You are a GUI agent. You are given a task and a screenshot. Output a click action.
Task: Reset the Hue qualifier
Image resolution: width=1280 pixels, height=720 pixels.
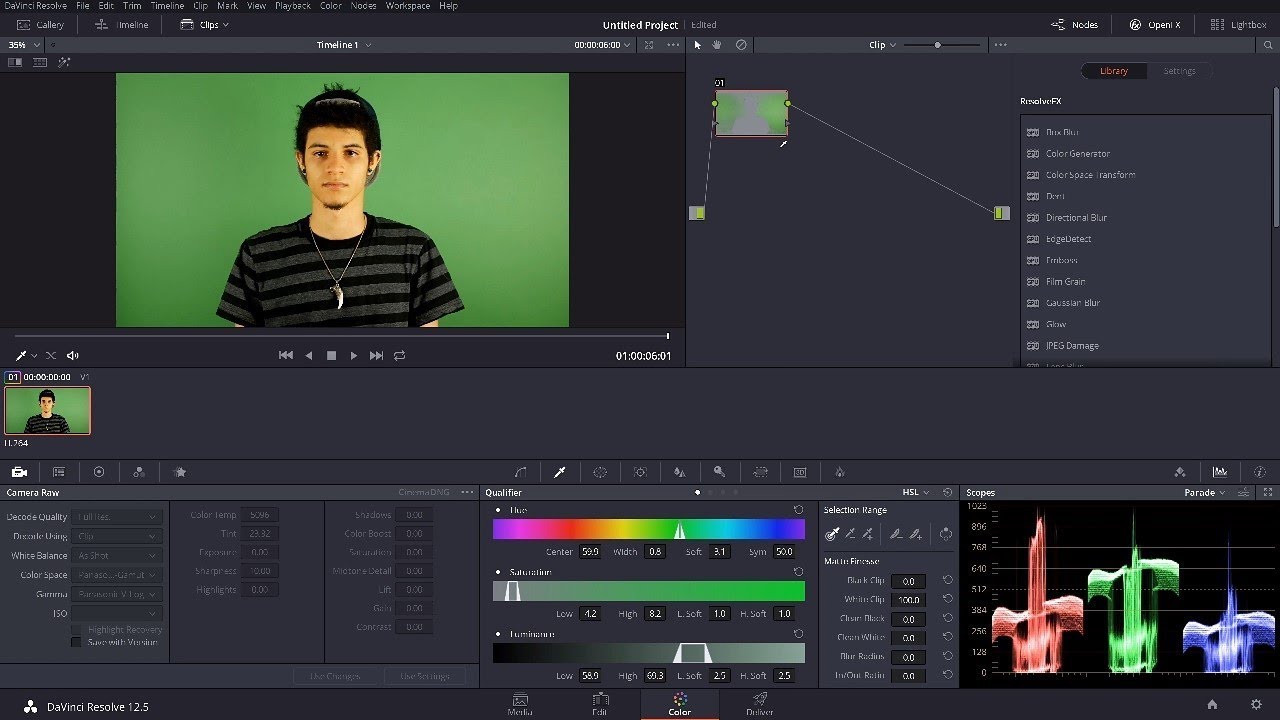[798, 510]
